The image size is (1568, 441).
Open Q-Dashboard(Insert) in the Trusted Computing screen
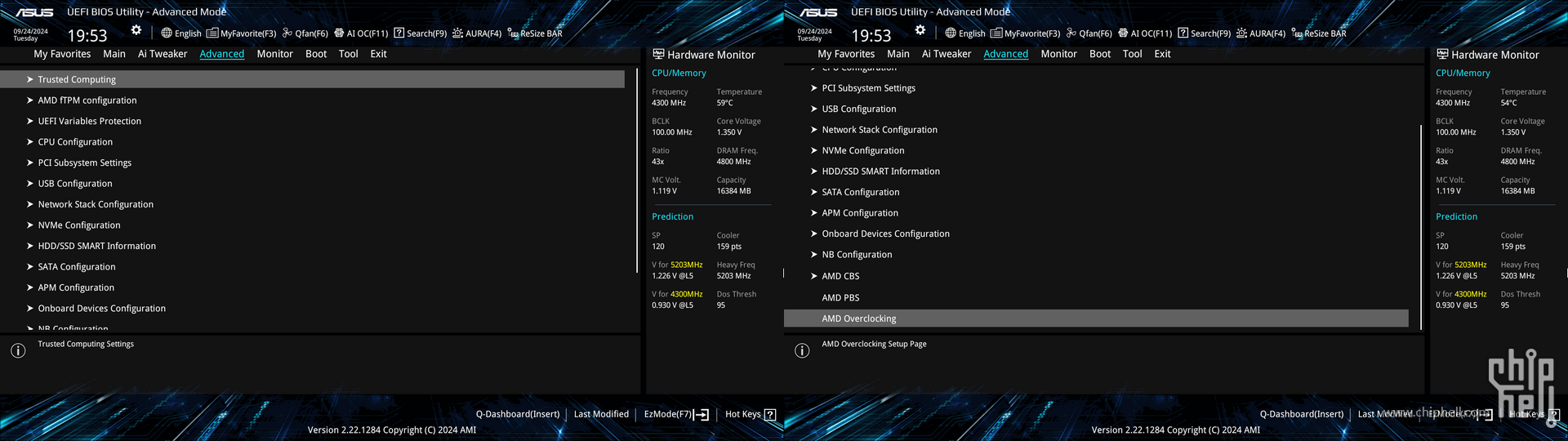coord(518,414)
